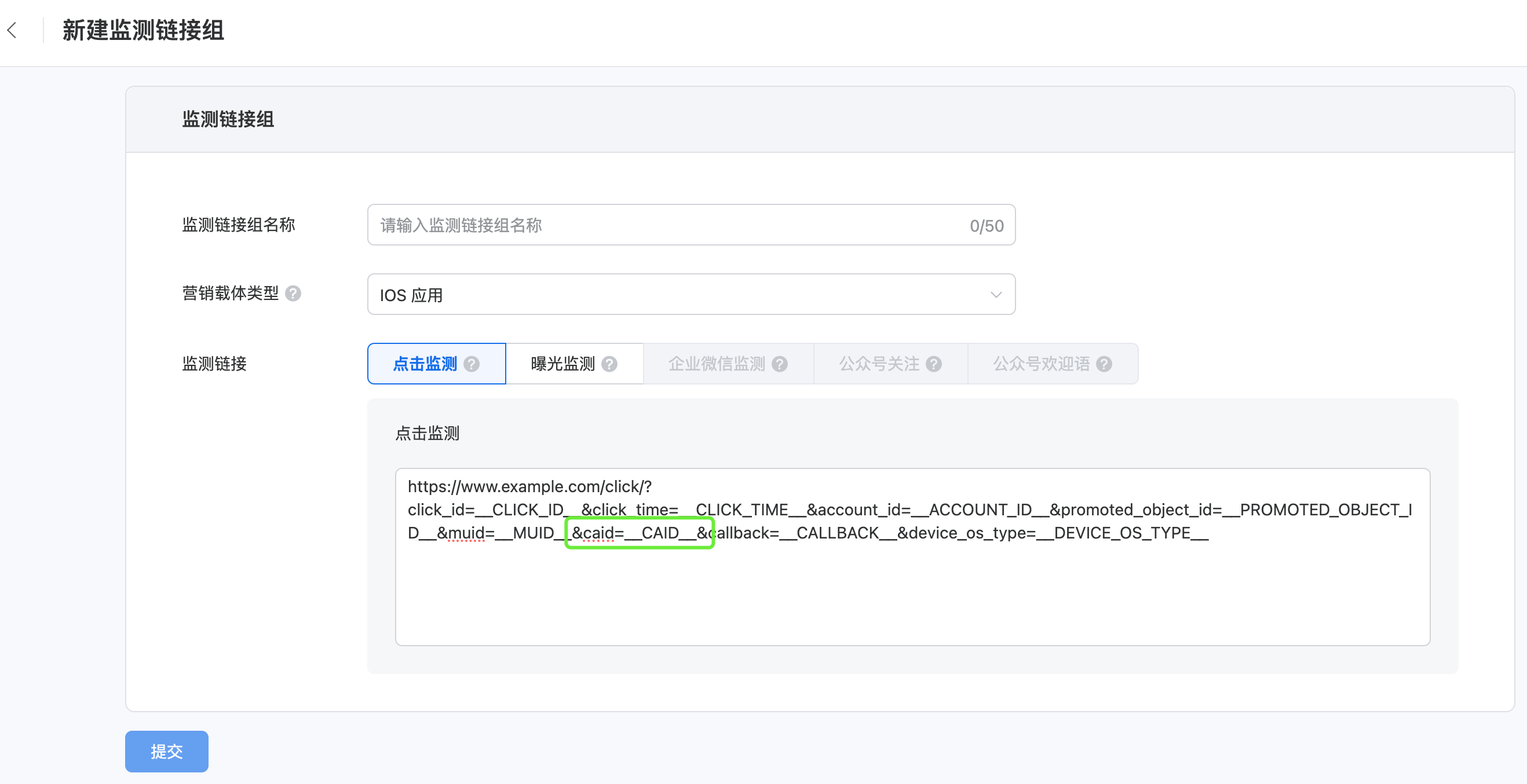This screenshot has height=784, width=1527.
Task: Select the 公众号欢迎语 tab
Action: click(x=1053, y=364)
